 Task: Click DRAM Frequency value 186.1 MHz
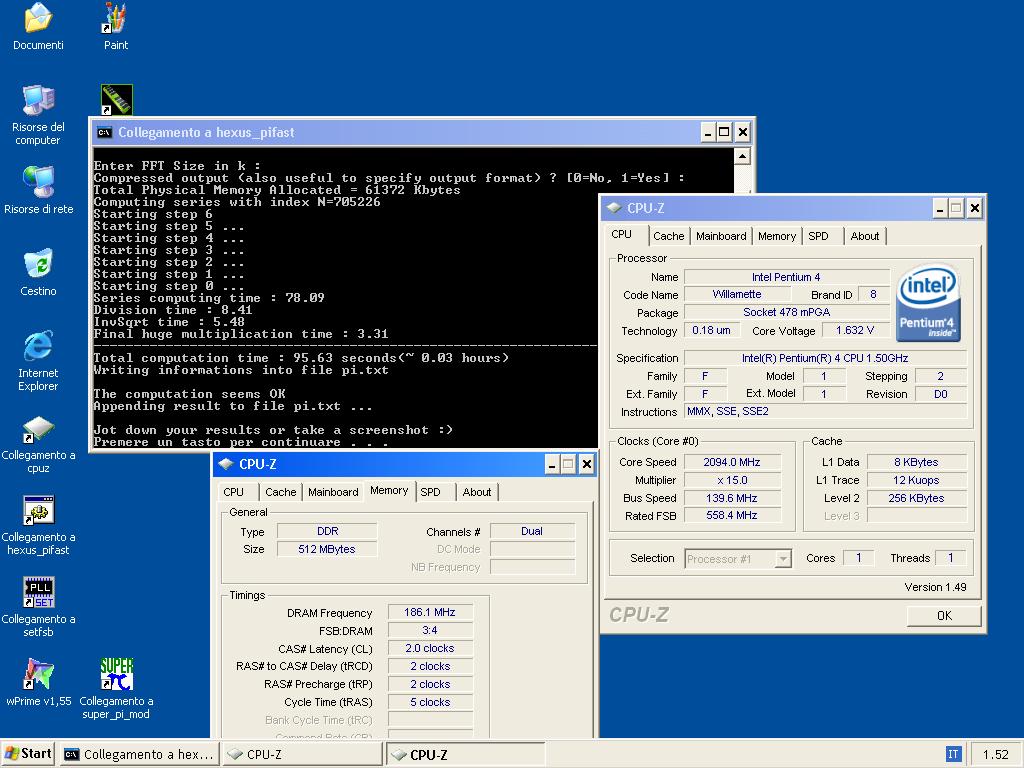pyautogui.click(x=430, y=612)
